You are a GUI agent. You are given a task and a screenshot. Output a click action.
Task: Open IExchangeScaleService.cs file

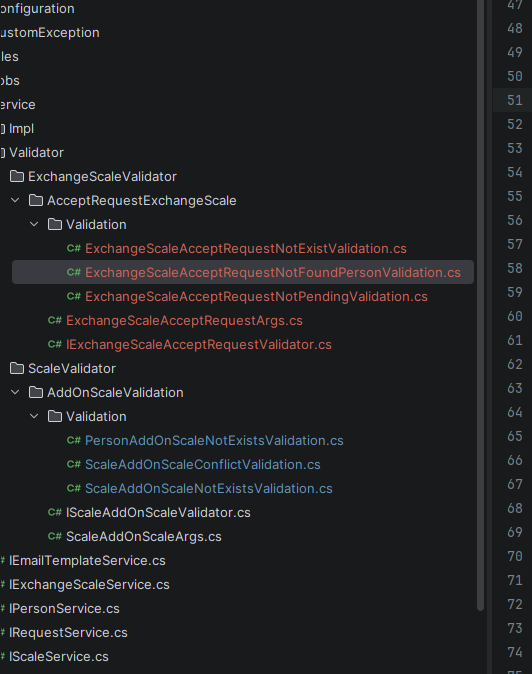89,585
